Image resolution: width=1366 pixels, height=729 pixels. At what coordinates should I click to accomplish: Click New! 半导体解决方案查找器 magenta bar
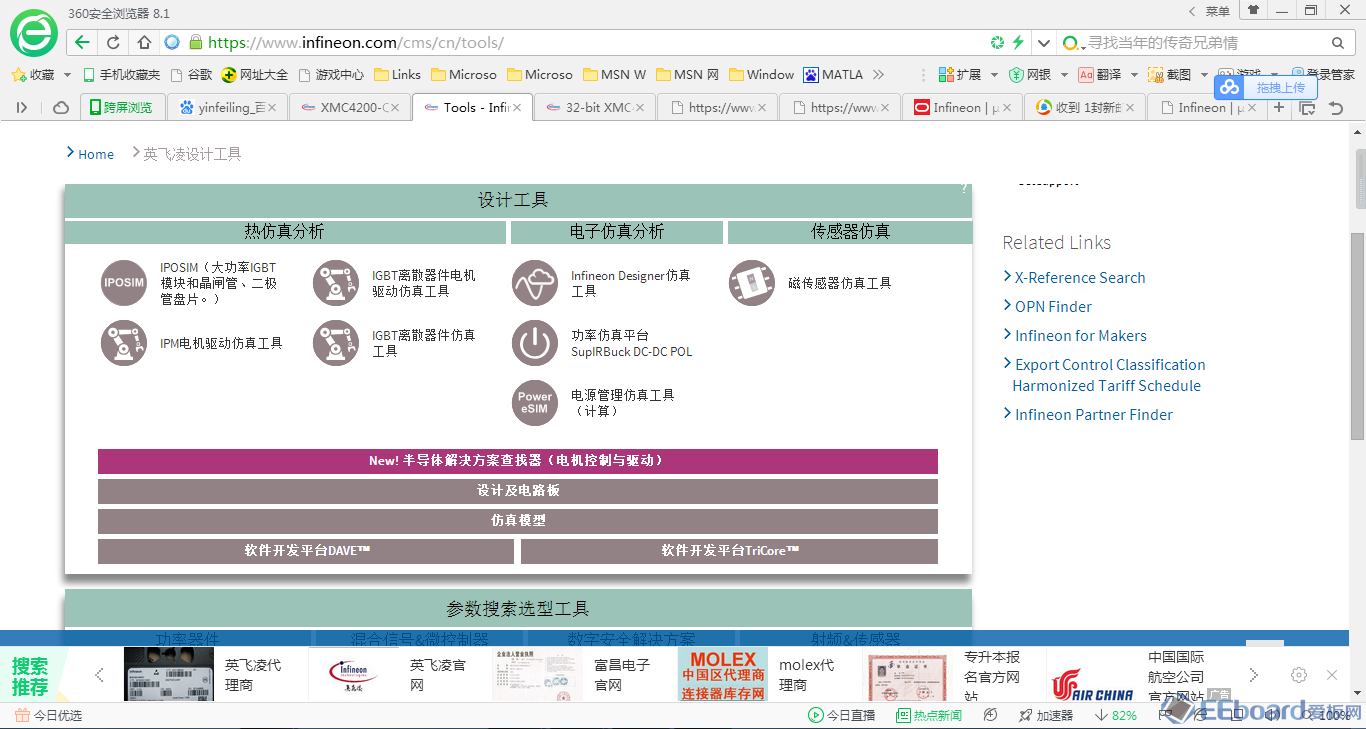518,461
